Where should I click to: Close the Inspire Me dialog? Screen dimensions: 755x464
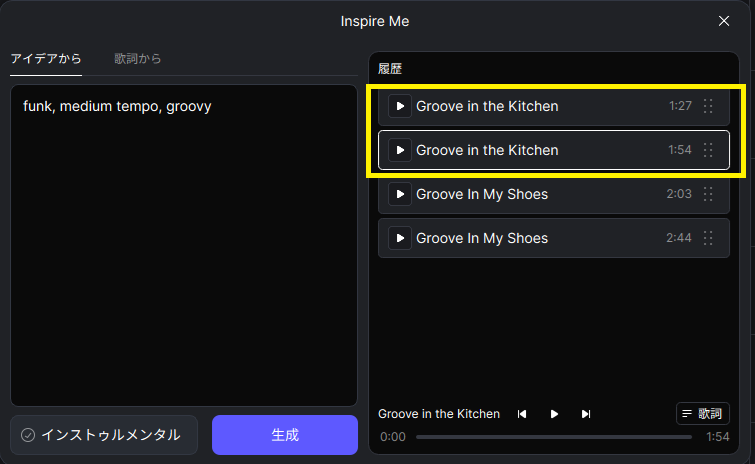724,21
